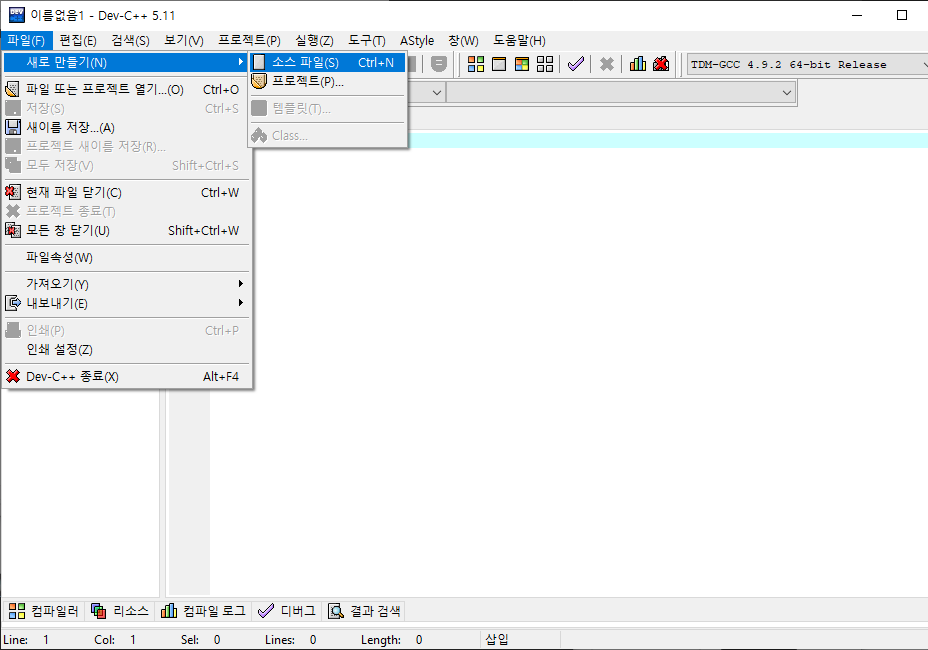This screenshot has width=928, height=650.
Task: Minimize the Dev-C++ window
Action: (x=856, y=15)
